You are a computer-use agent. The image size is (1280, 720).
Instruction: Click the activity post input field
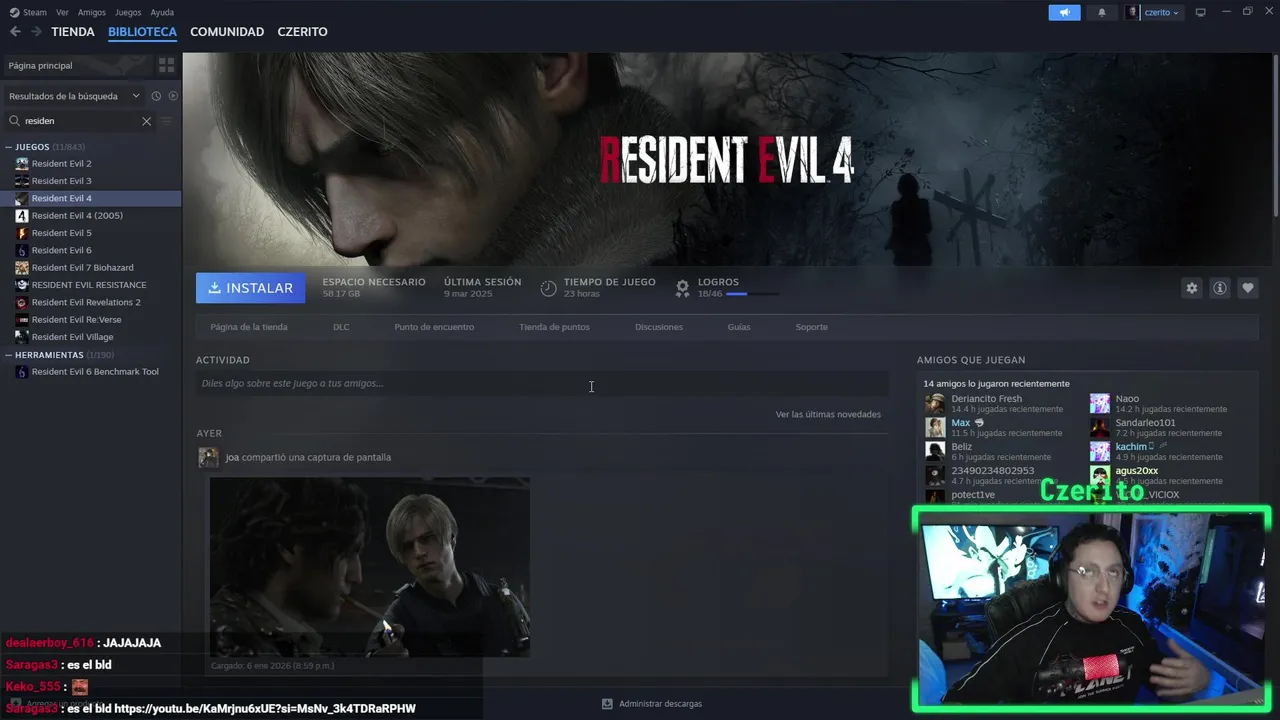point(542,383)
